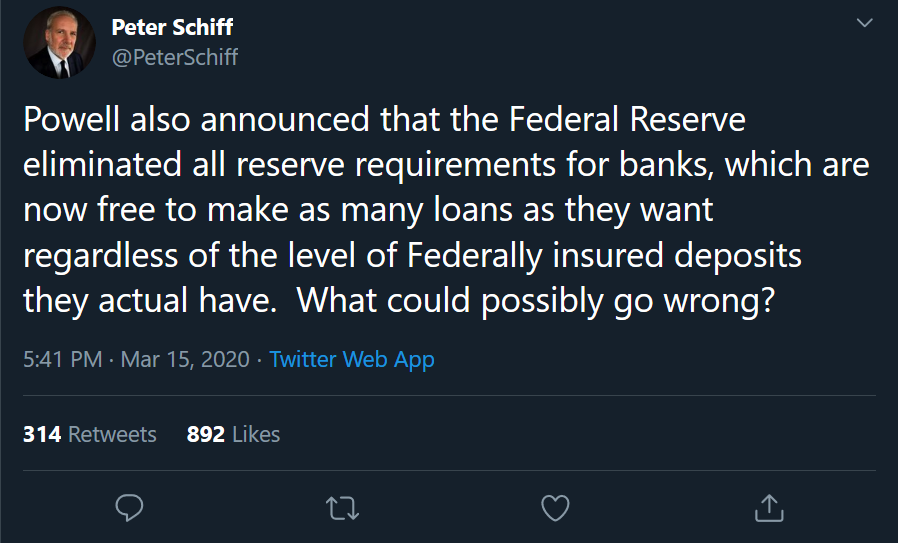898x543 pixels.
Task: Click the 5:41 PM timestamp
Action: (x=62, y=359)
